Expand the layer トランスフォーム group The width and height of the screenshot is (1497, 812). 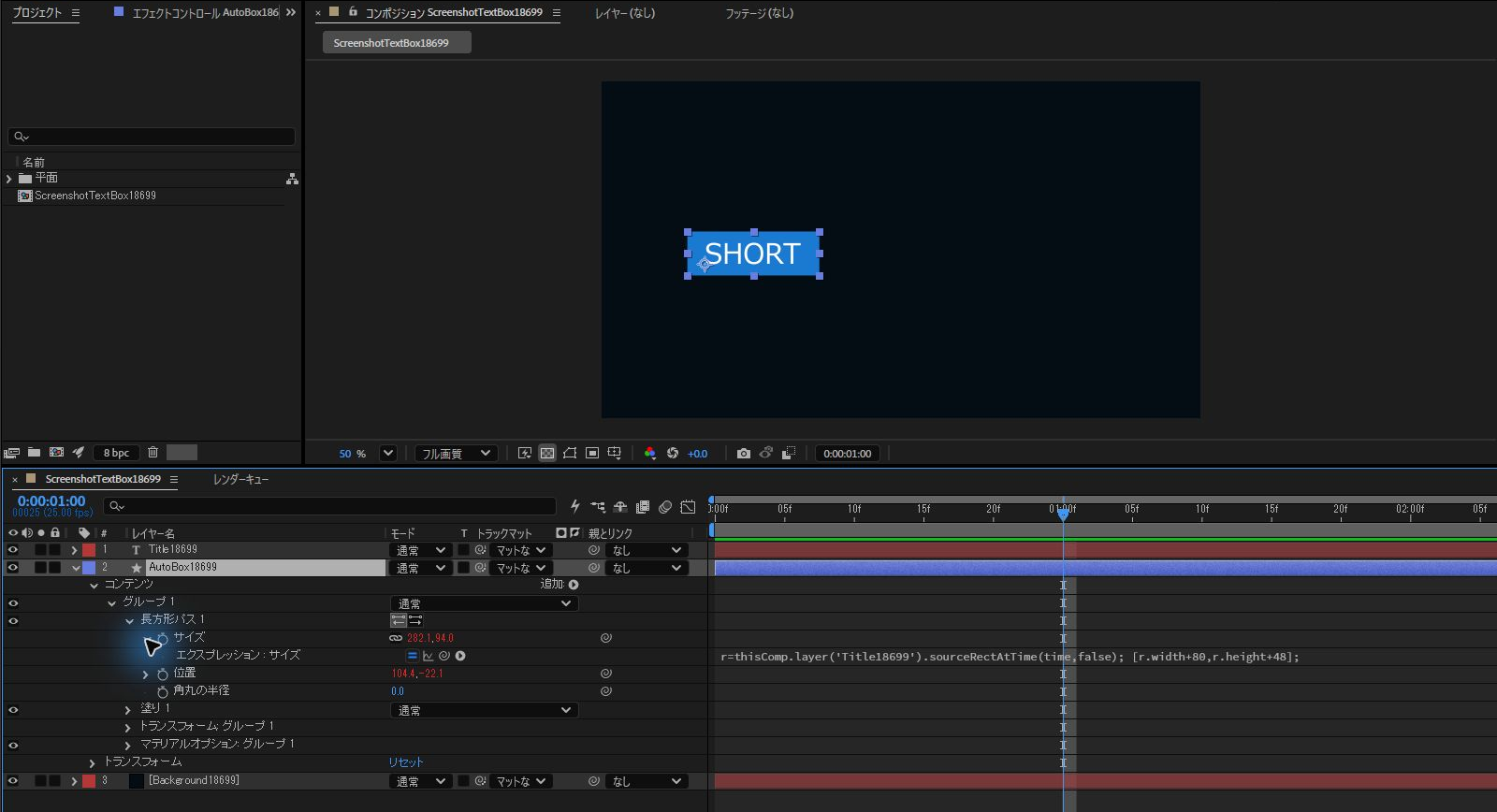pos(92,763)
